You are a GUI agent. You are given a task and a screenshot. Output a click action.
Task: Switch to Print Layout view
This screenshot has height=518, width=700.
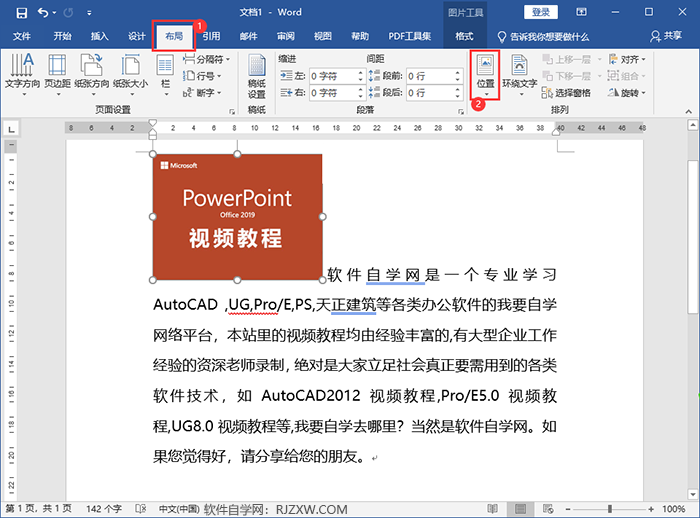[520, 509]
